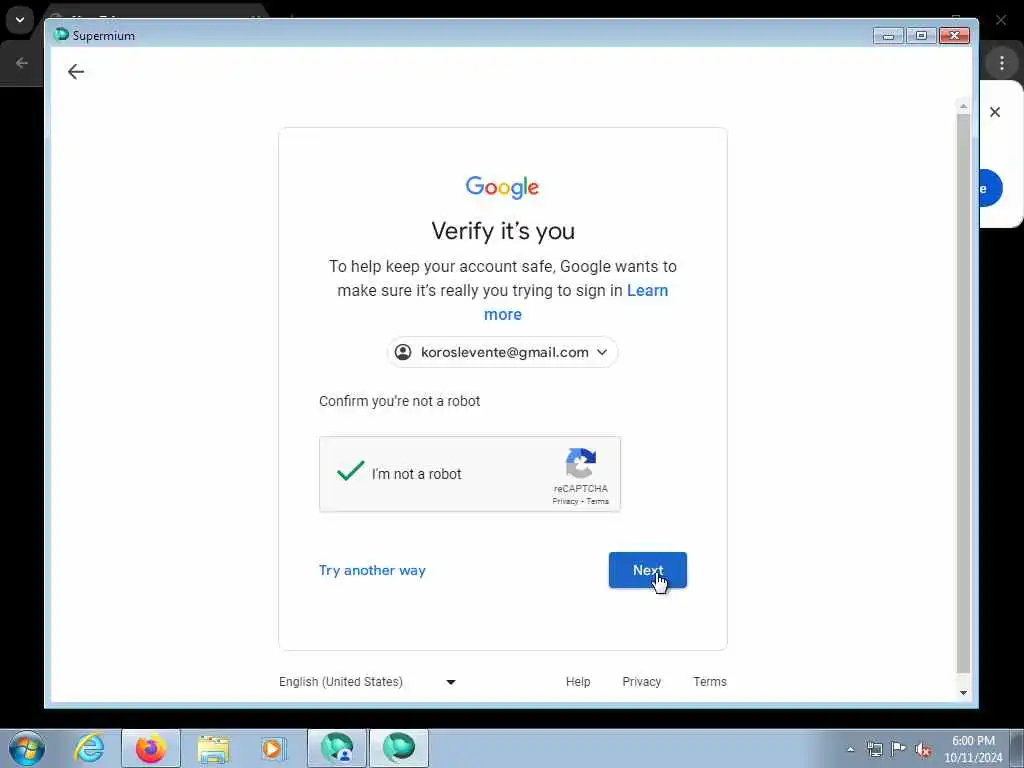Click the scrollbar down arrow
This screenshot has height=768, width=1024.
coord(963,693)
